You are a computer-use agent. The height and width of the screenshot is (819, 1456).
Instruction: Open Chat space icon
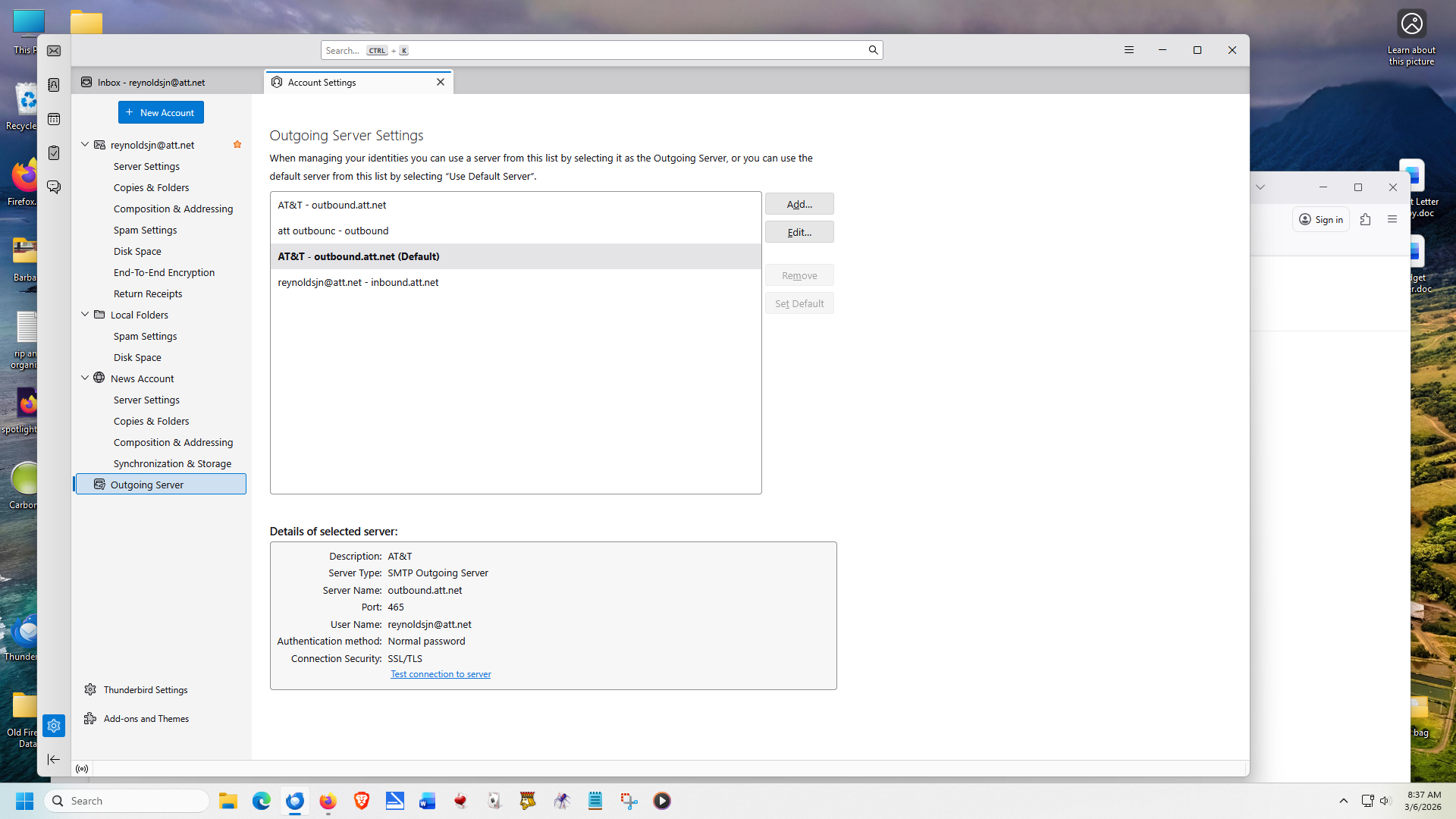point(54,187)
